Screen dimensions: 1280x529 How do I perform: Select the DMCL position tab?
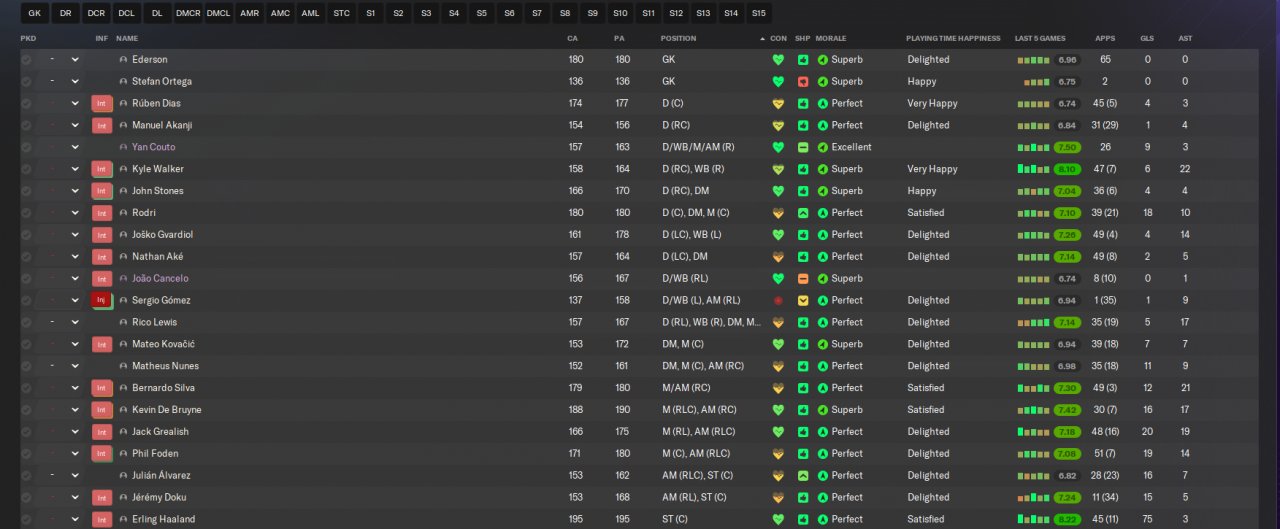coord(218,13)
